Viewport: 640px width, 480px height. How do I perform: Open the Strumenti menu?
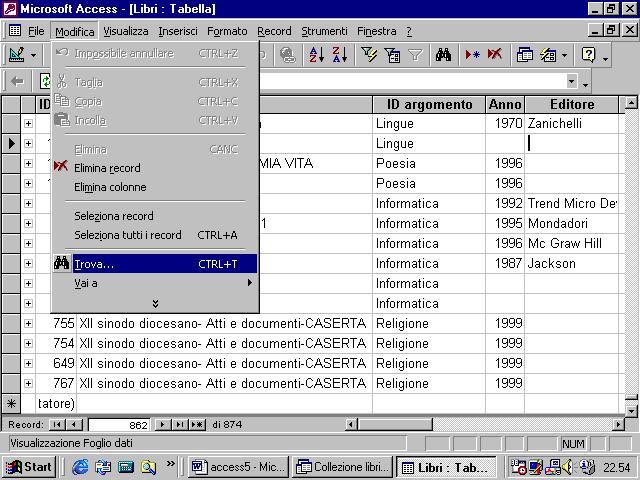click(x=324, y=31)
